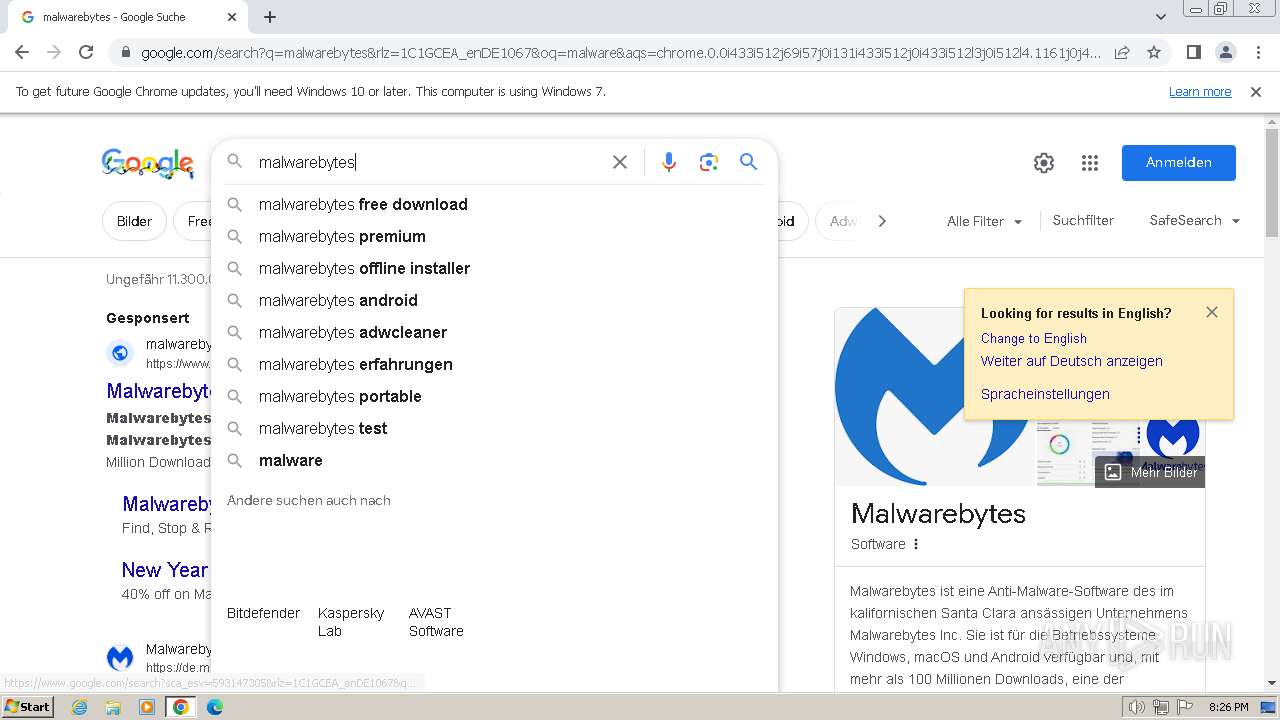Screen dimensions: 1280x720
Task: Toggle Chrome side panel icon
Action: tap(1193, 52)
